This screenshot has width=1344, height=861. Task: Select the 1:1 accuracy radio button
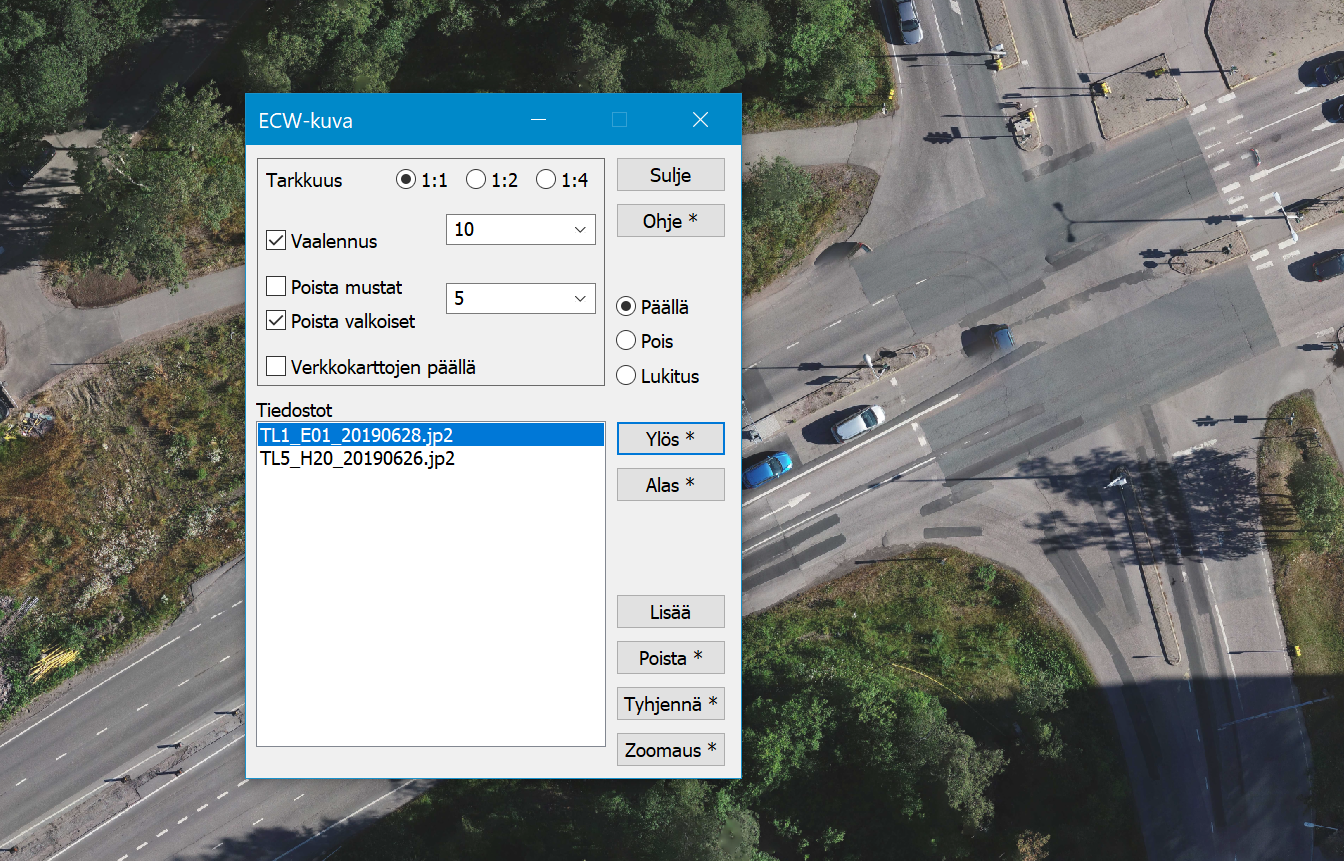(x=406, y=180)
